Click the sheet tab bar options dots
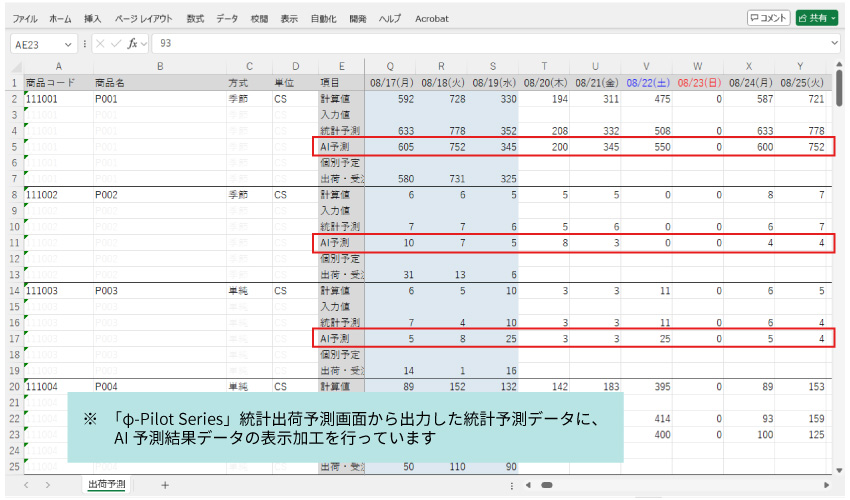This screenshot has width=850, height=500. [512, 485]
